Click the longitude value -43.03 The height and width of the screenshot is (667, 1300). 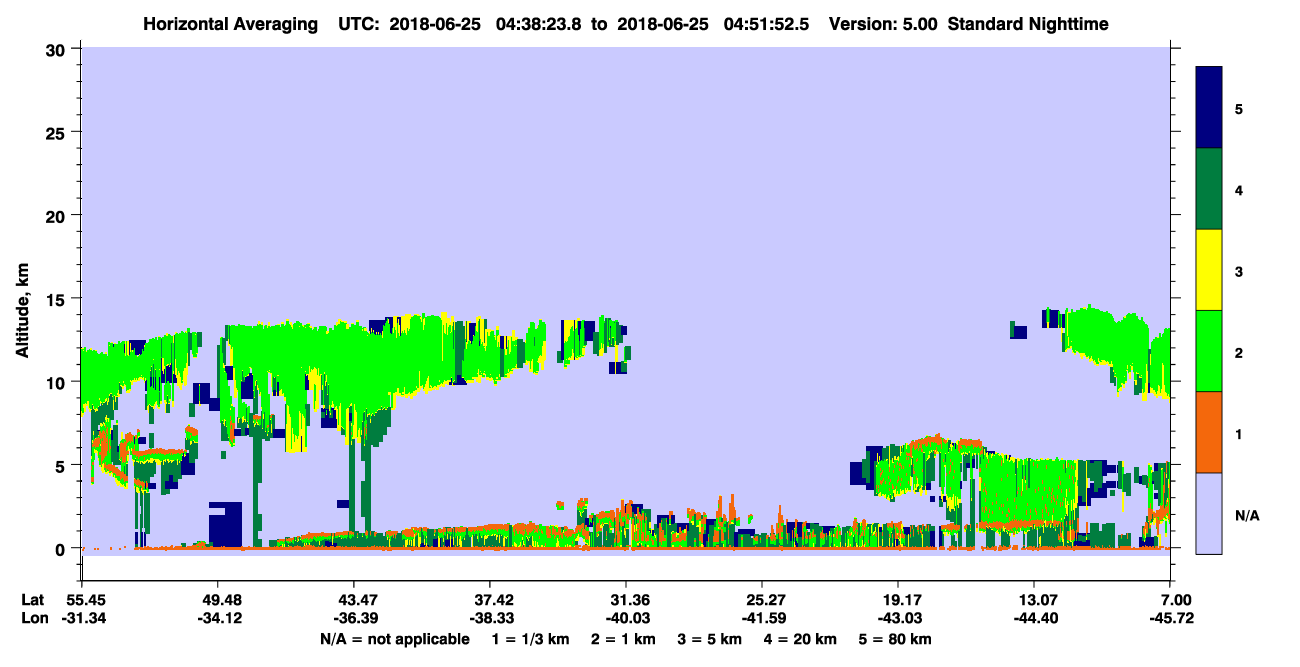coord(898,619)
